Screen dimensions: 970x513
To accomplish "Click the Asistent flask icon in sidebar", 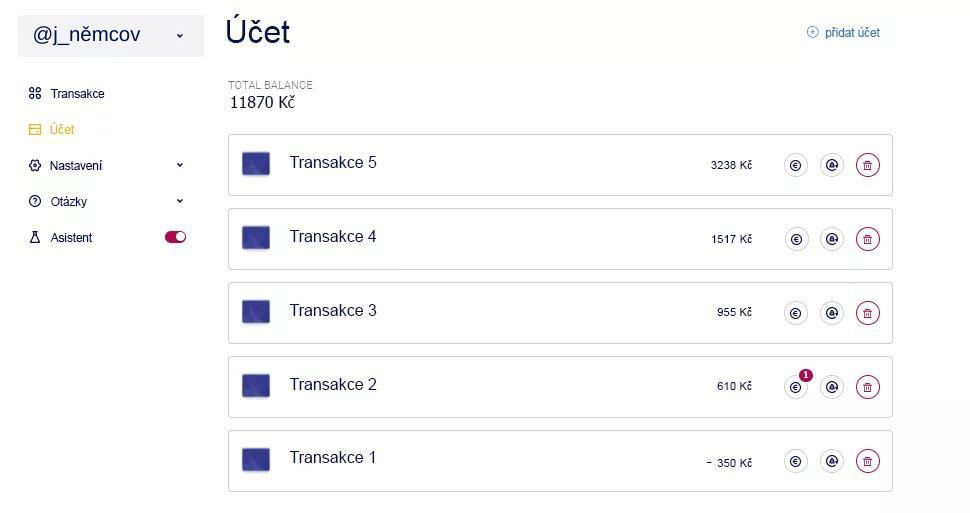I will point(35,238).
